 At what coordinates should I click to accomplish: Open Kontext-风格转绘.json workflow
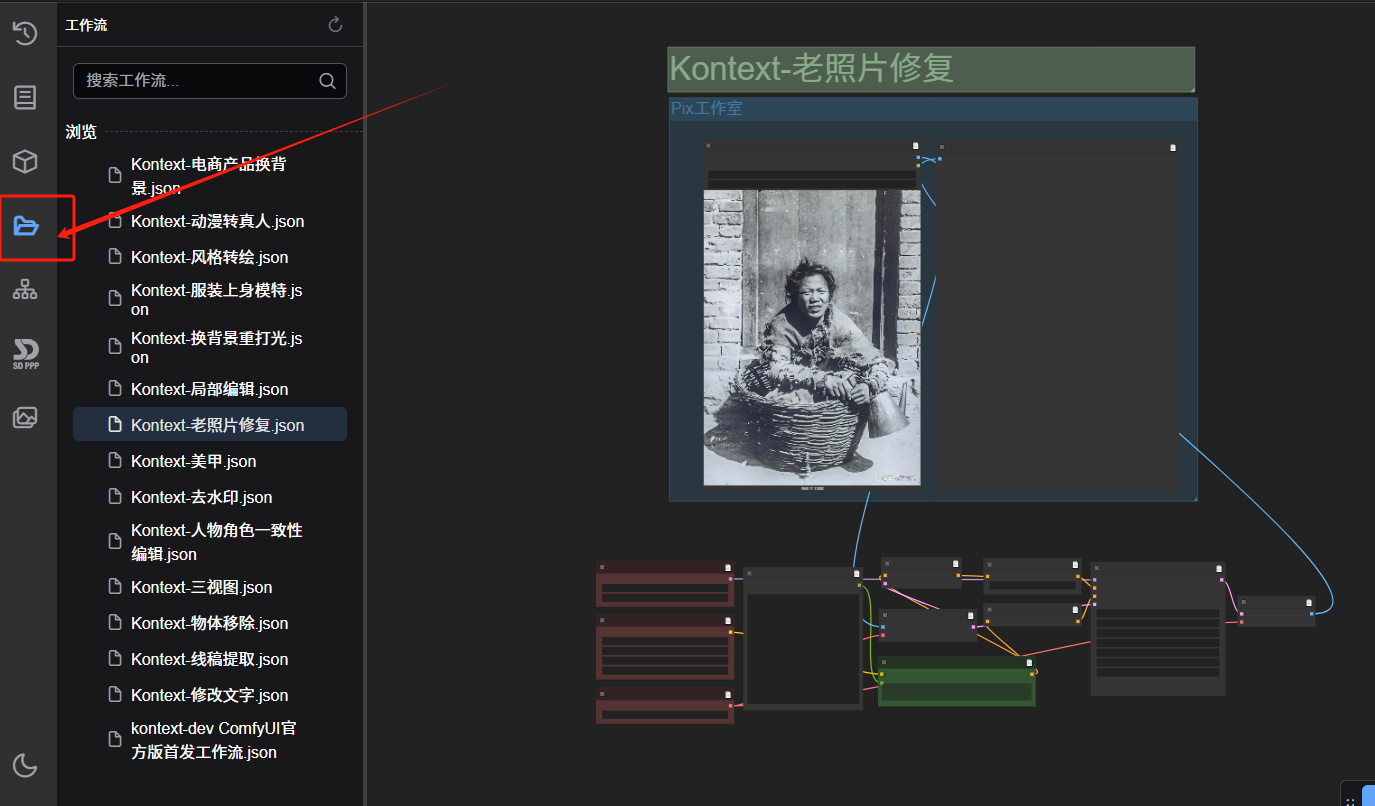pos(210,257)
